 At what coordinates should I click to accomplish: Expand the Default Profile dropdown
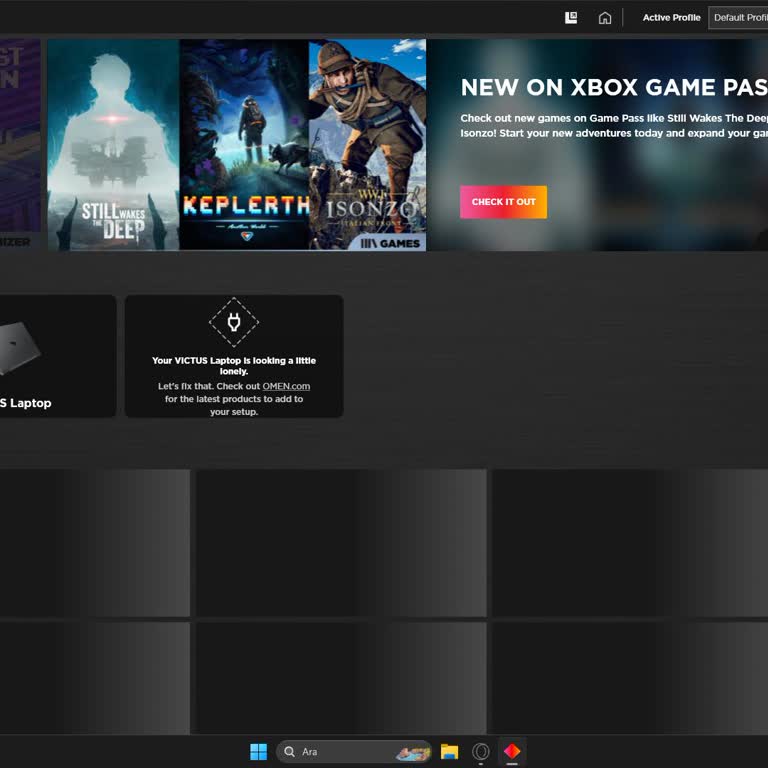(739, 18)
